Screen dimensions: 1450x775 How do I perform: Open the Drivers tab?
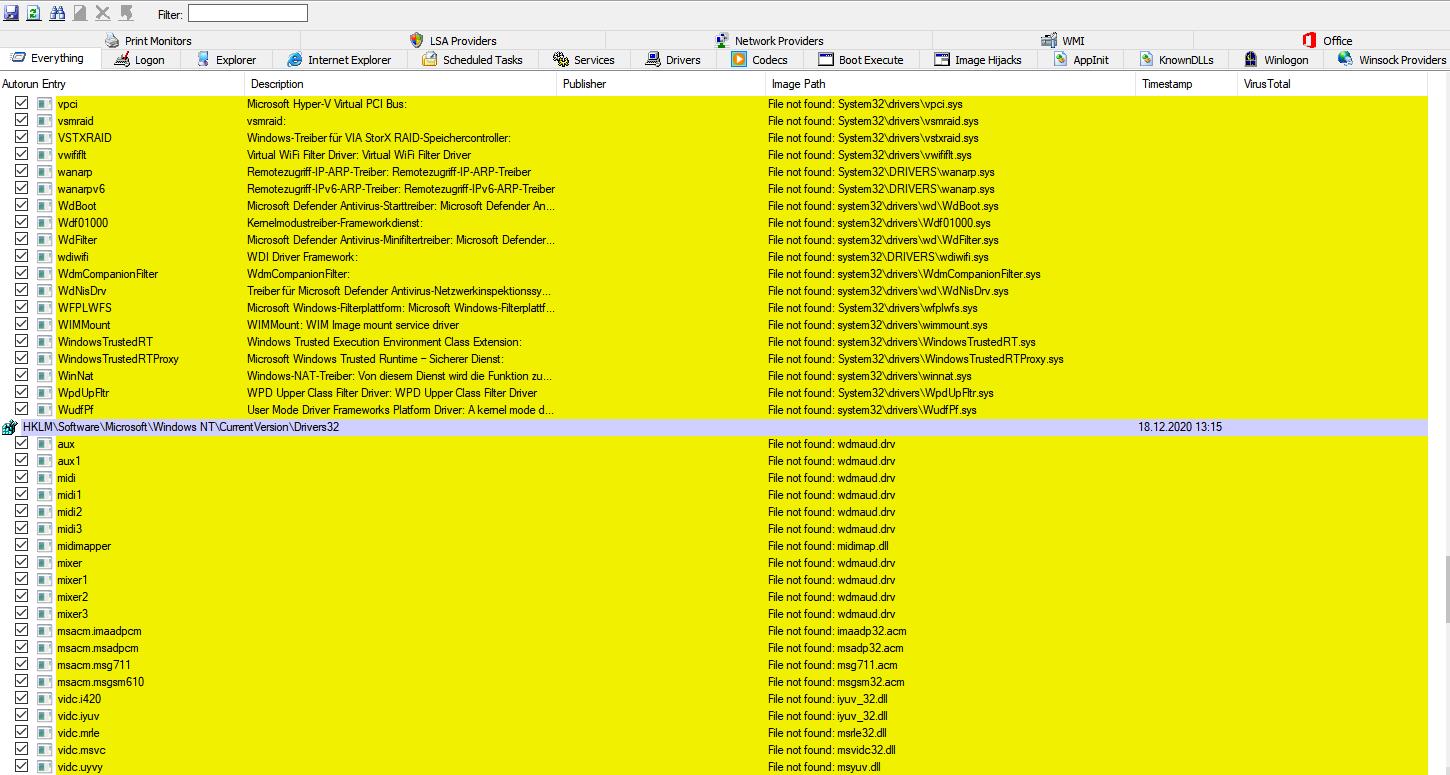click(x=673, y=60)
